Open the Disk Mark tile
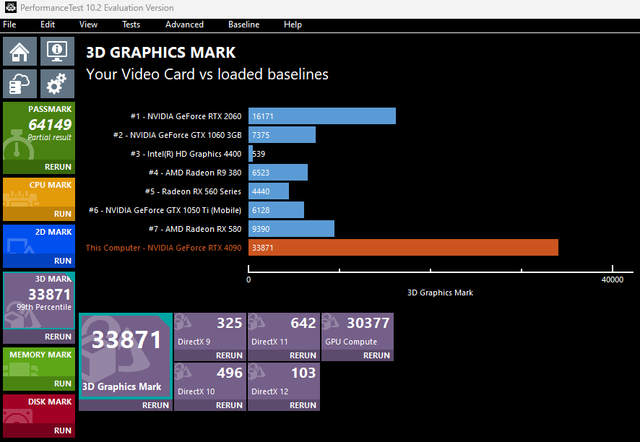The image size is (640, 442). (39, 409)
